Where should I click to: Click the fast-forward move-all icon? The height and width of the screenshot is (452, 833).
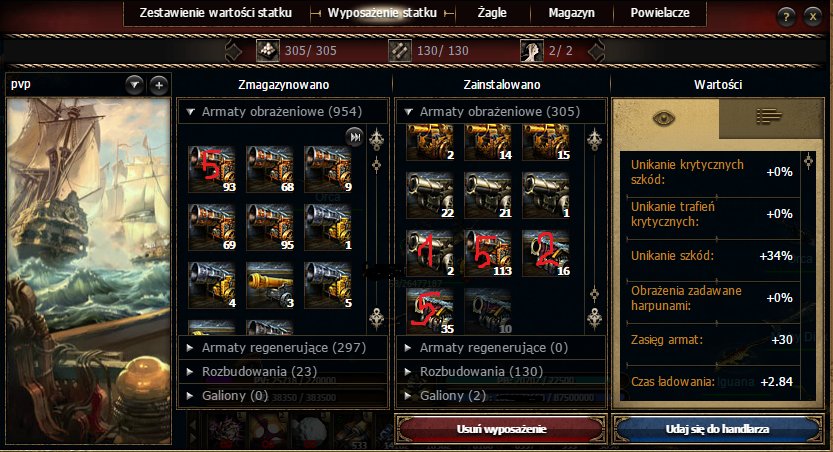click(354, 137)
